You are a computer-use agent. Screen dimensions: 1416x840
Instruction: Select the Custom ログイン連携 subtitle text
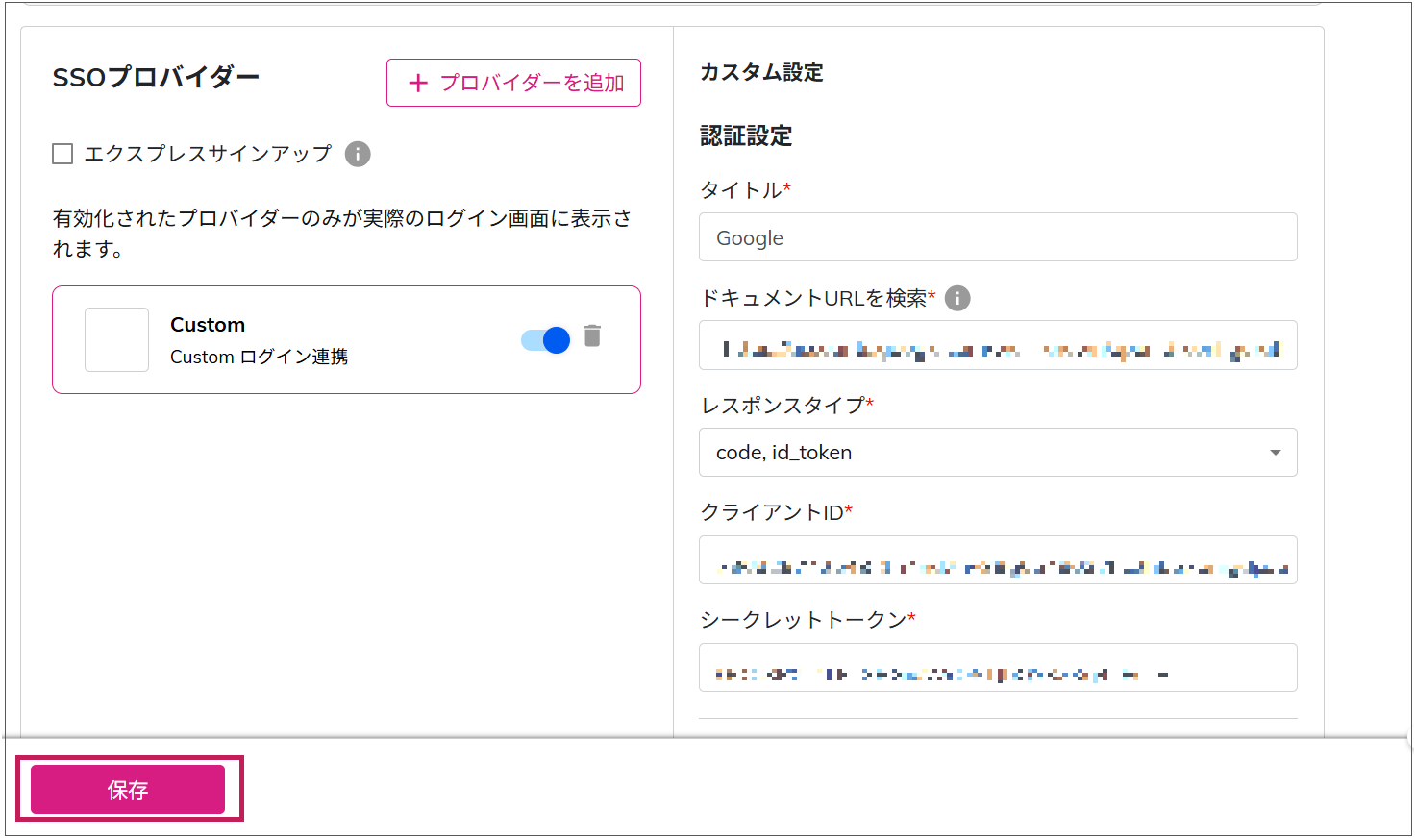259,357
